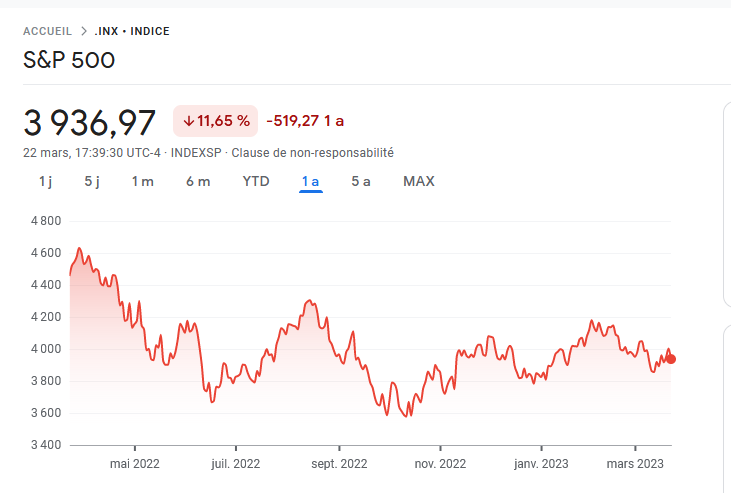Image resolution: width=731 pixels, height=493 pixels.
Task: Select the active 1 a range tab
Action: tap(310, 181)
